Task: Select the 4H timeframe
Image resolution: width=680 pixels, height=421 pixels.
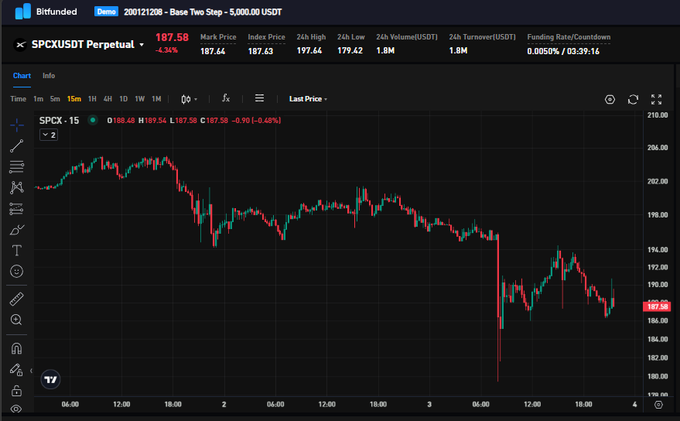Action: [108, 99]
